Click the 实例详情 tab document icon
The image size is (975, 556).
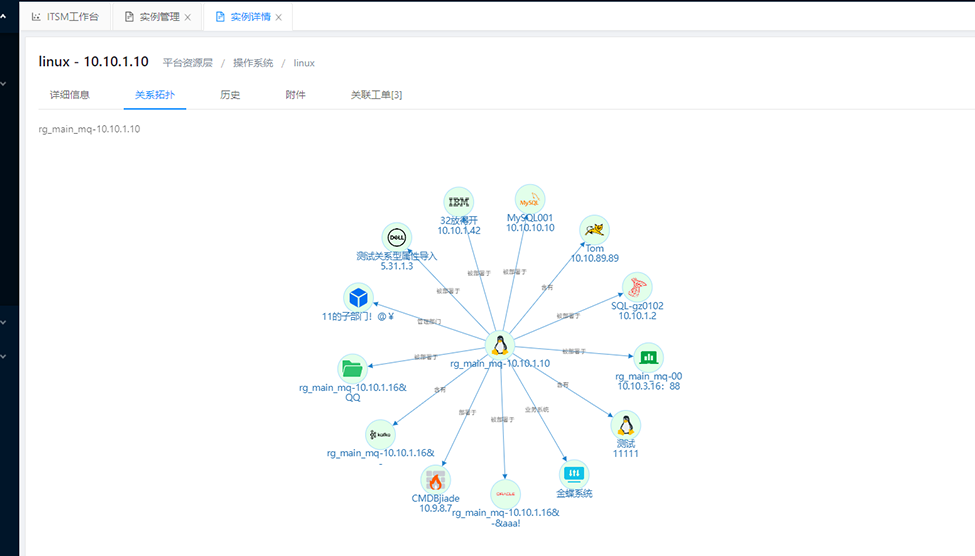click(220, 17)
